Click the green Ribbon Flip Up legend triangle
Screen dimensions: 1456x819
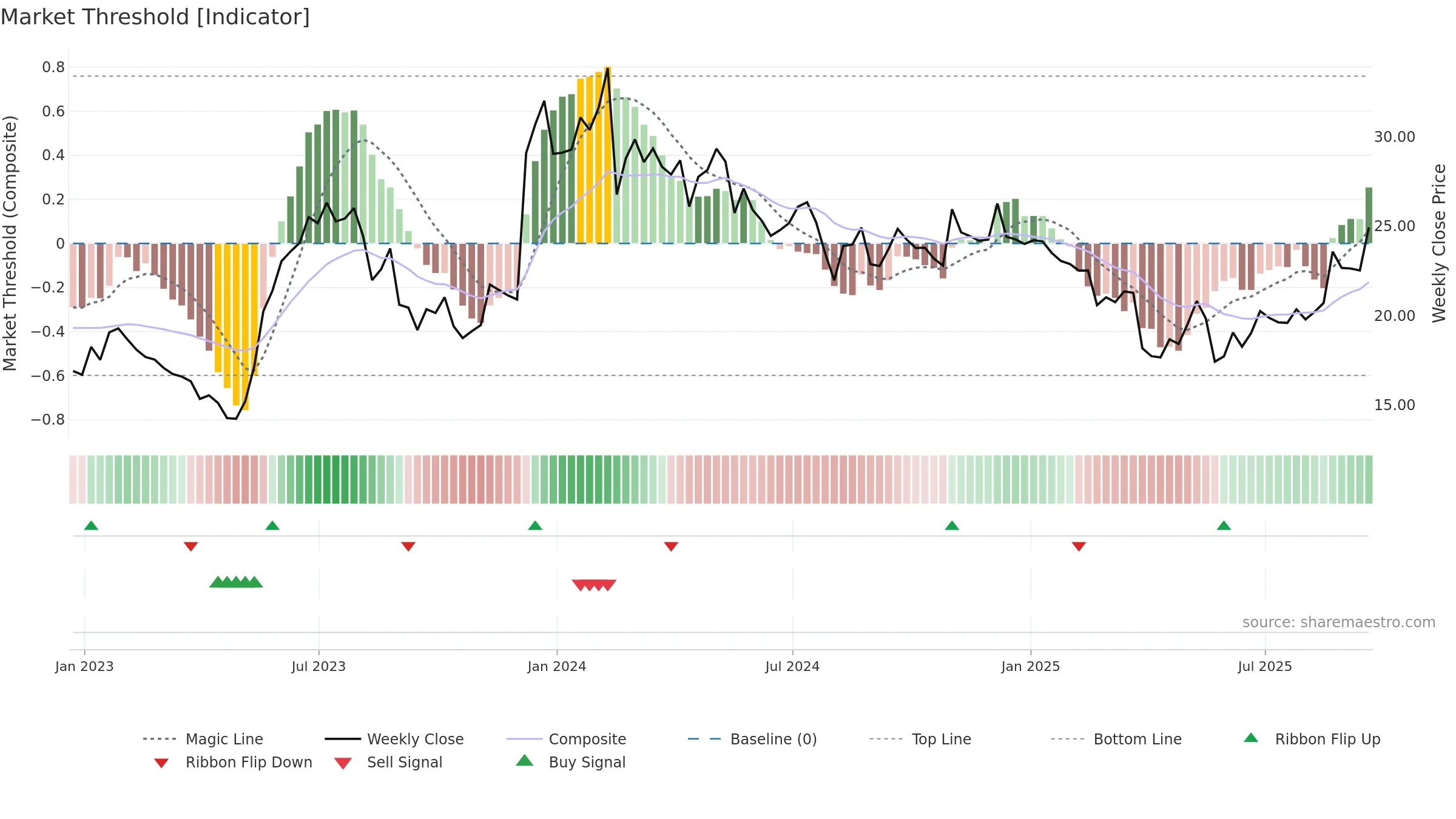click(x=1251, y=738)
